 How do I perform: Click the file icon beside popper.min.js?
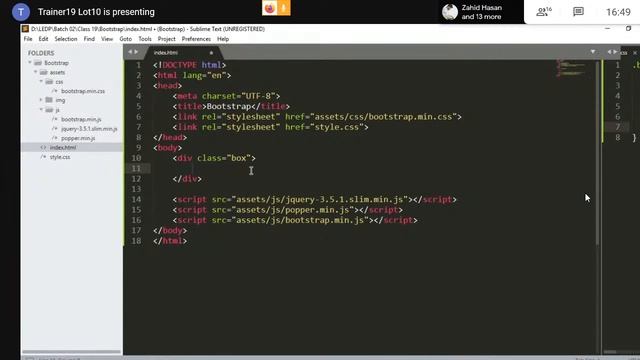(x=55, y=138)
